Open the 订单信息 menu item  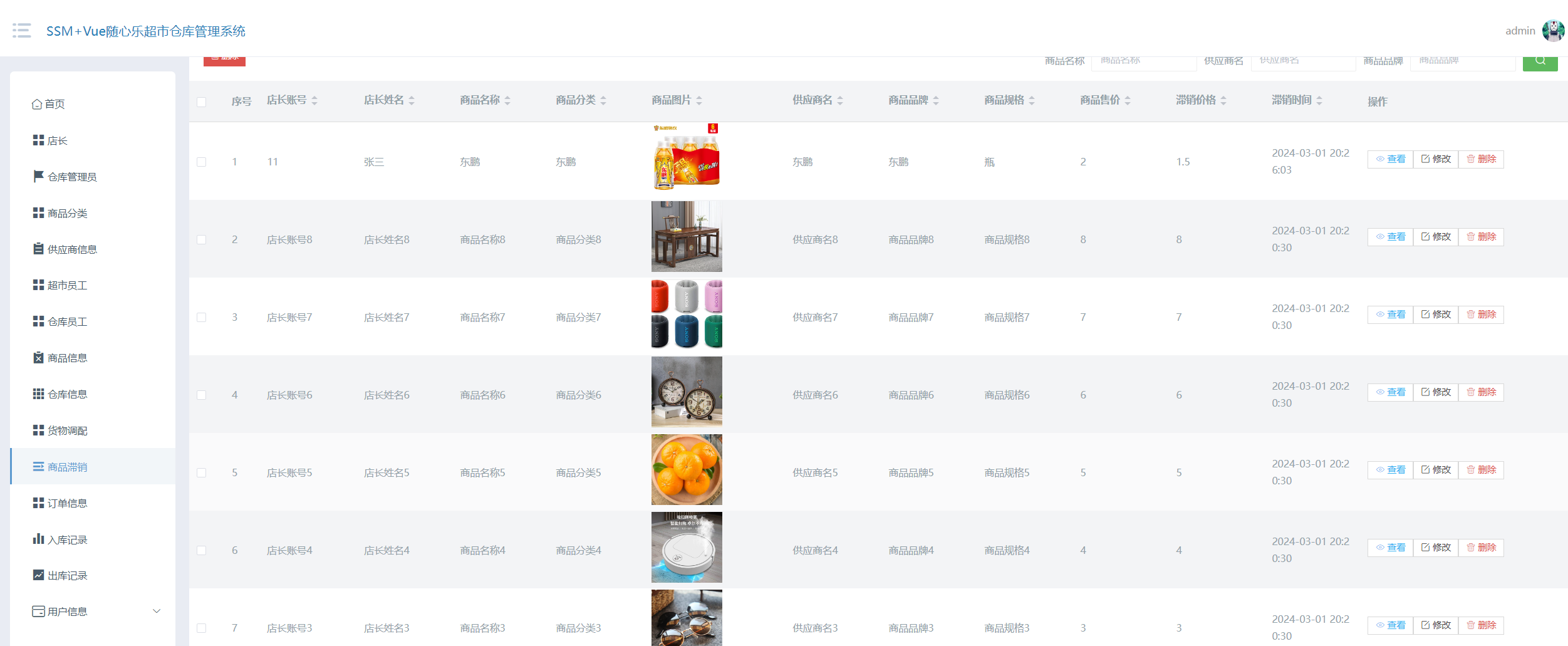tap(67, 503)
